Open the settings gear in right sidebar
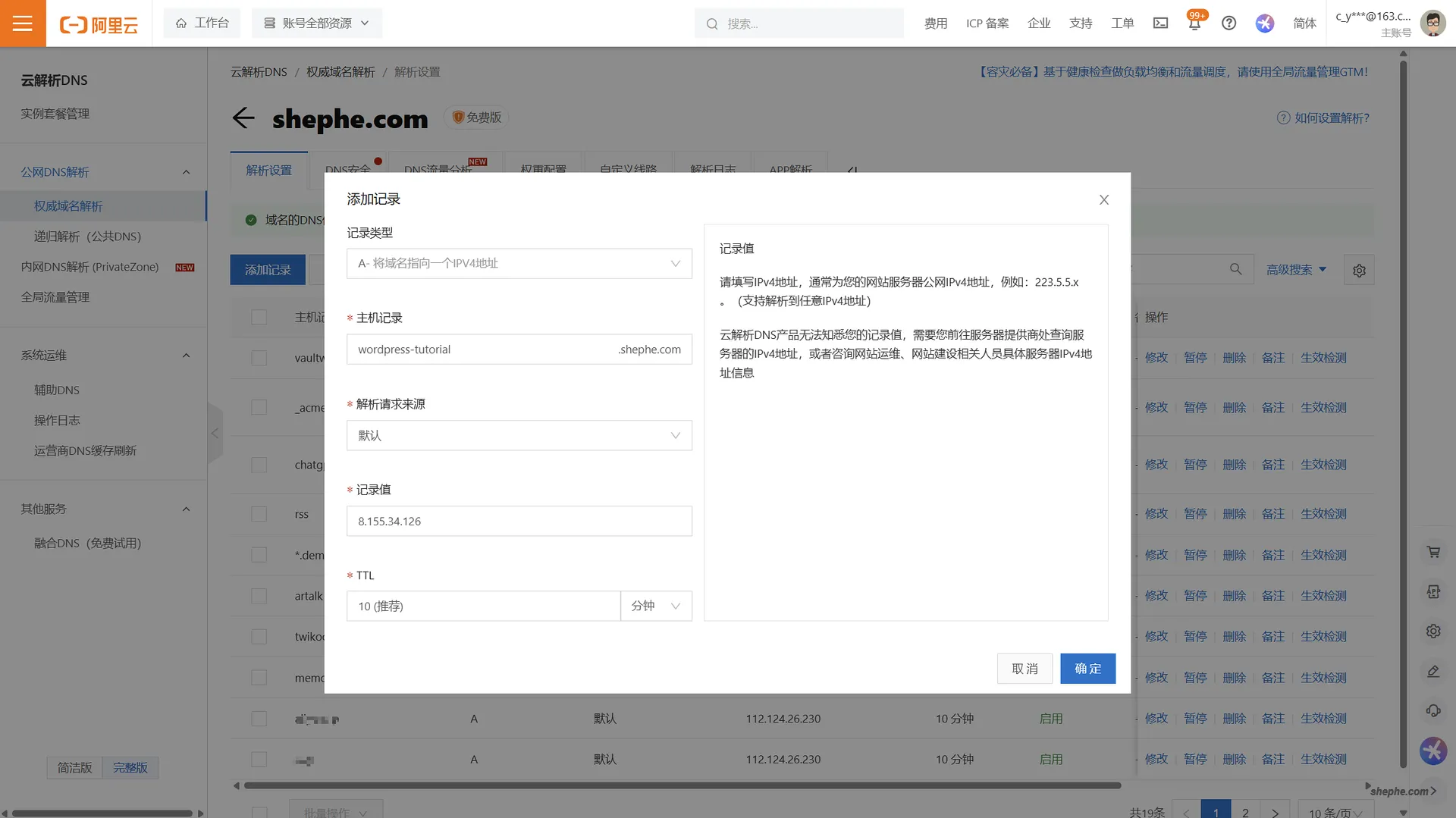Screen dimensions: 1456x818 [x=1433, y=631]
